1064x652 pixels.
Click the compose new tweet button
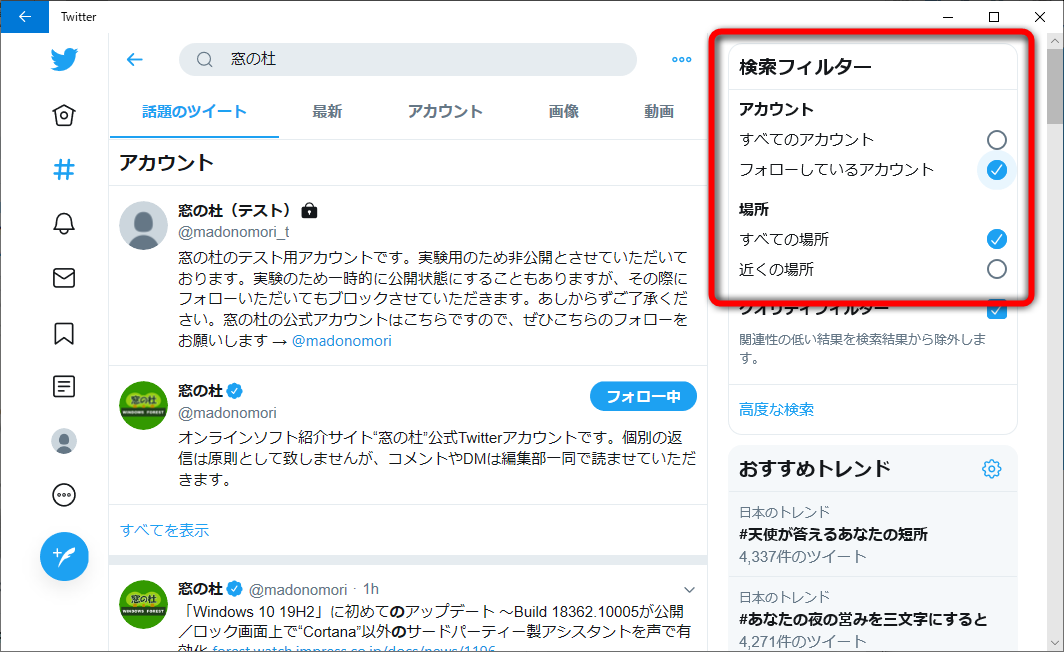click(x=63, y=556)
